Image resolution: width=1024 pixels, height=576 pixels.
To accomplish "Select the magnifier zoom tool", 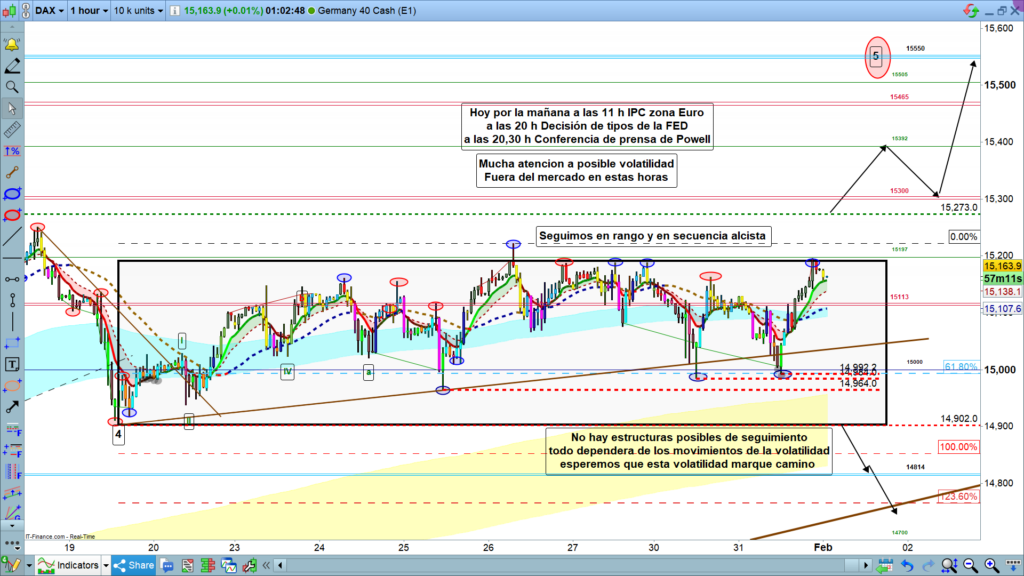I will [x=12, y=87].
